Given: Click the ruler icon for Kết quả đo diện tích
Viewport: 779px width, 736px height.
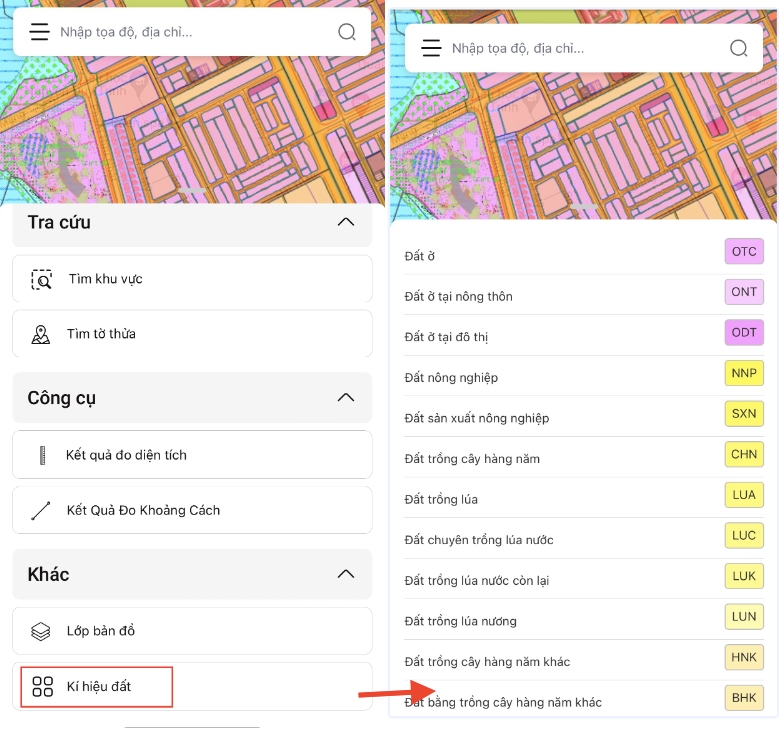Looking at the screenshot, I should pos(43,455).
